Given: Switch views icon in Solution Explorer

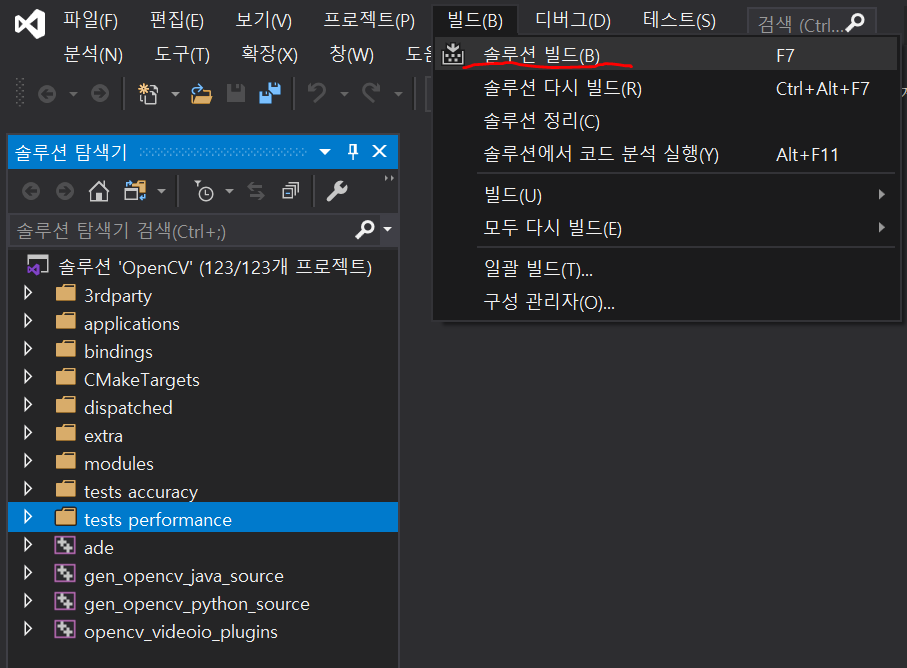Looking at the screenshot, I should click(135, 191).
